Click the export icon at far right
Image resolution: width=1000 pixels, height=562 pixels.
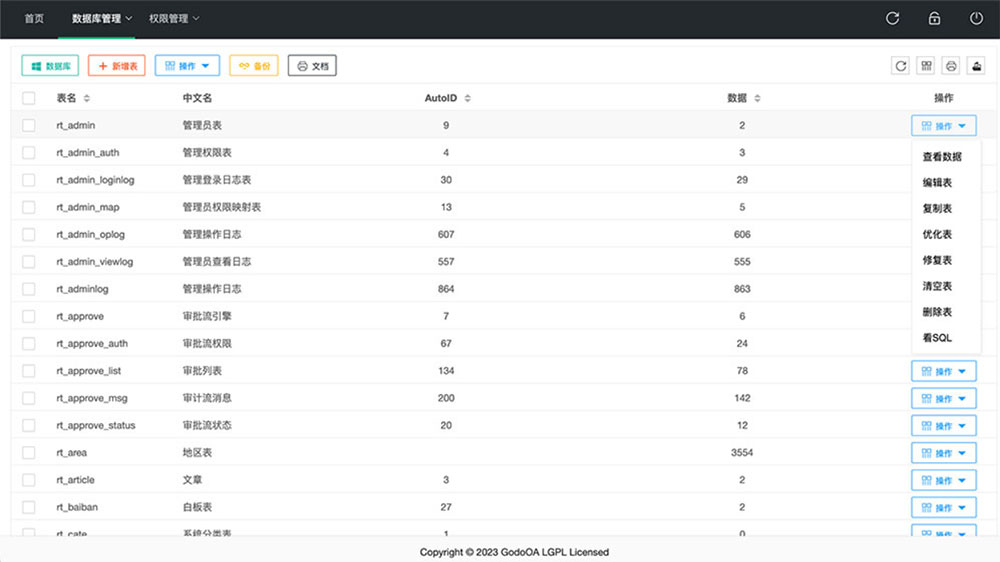(976, 66)
